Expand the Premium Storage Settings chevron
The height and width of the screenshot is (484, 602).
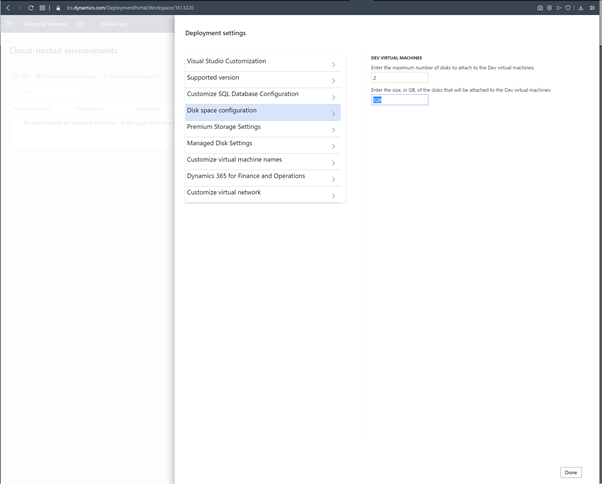tap(333, 130)
